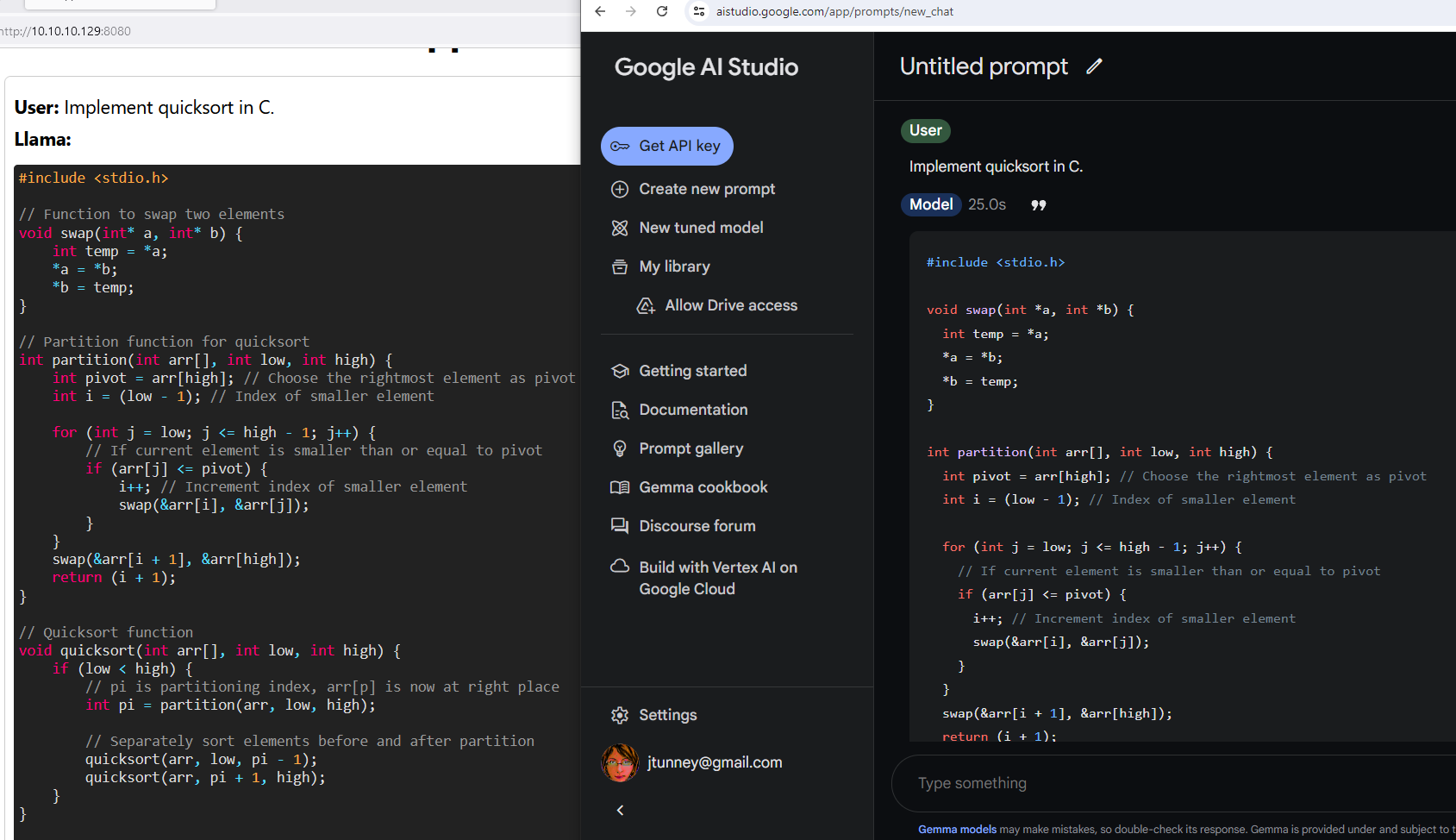This screenshot has width=1456, height=840.
Task: Select the Model chip in the response
Action: click(931, 204)
